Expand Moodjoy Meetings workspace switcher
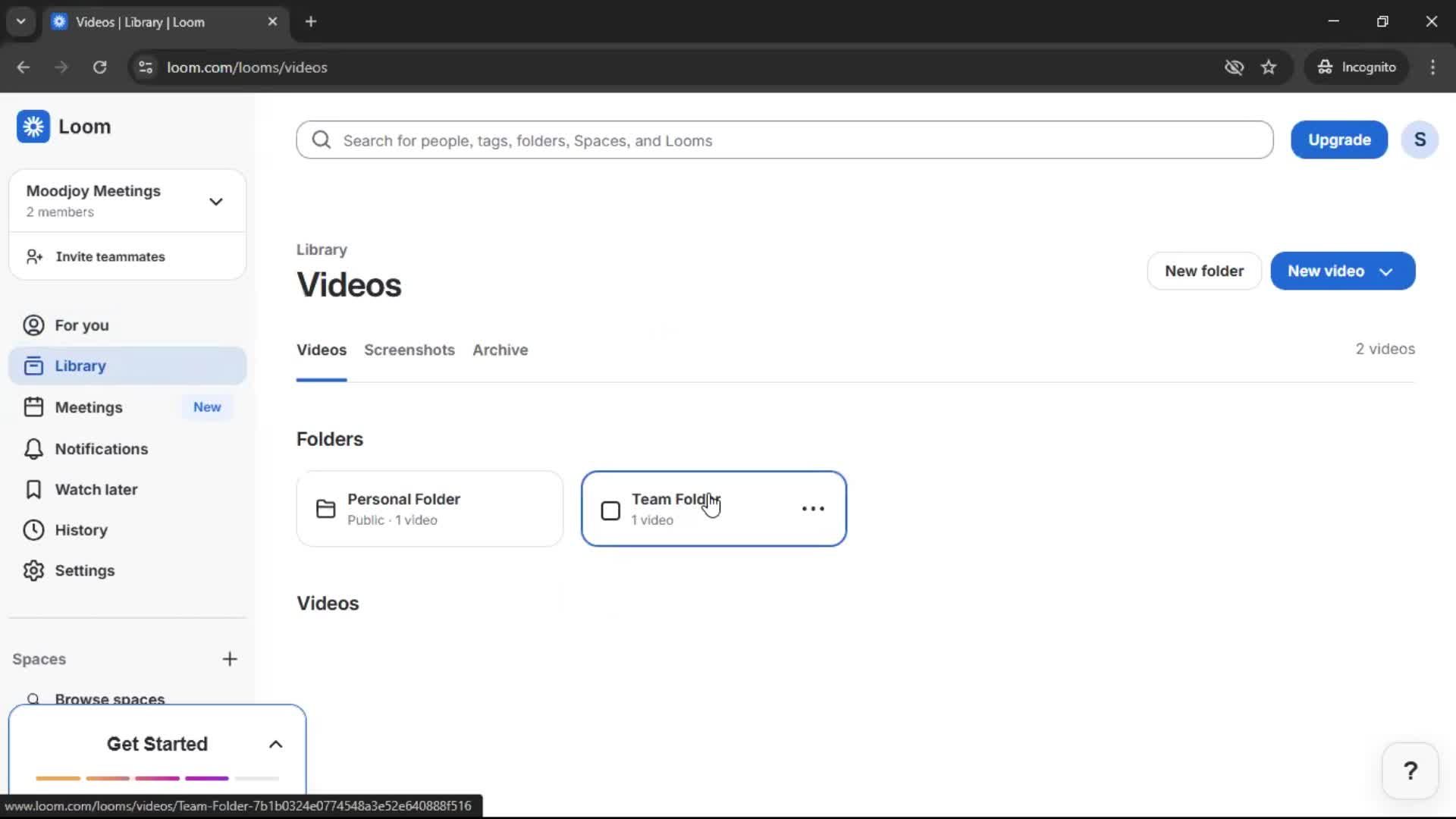 click(x=215, y=202)
